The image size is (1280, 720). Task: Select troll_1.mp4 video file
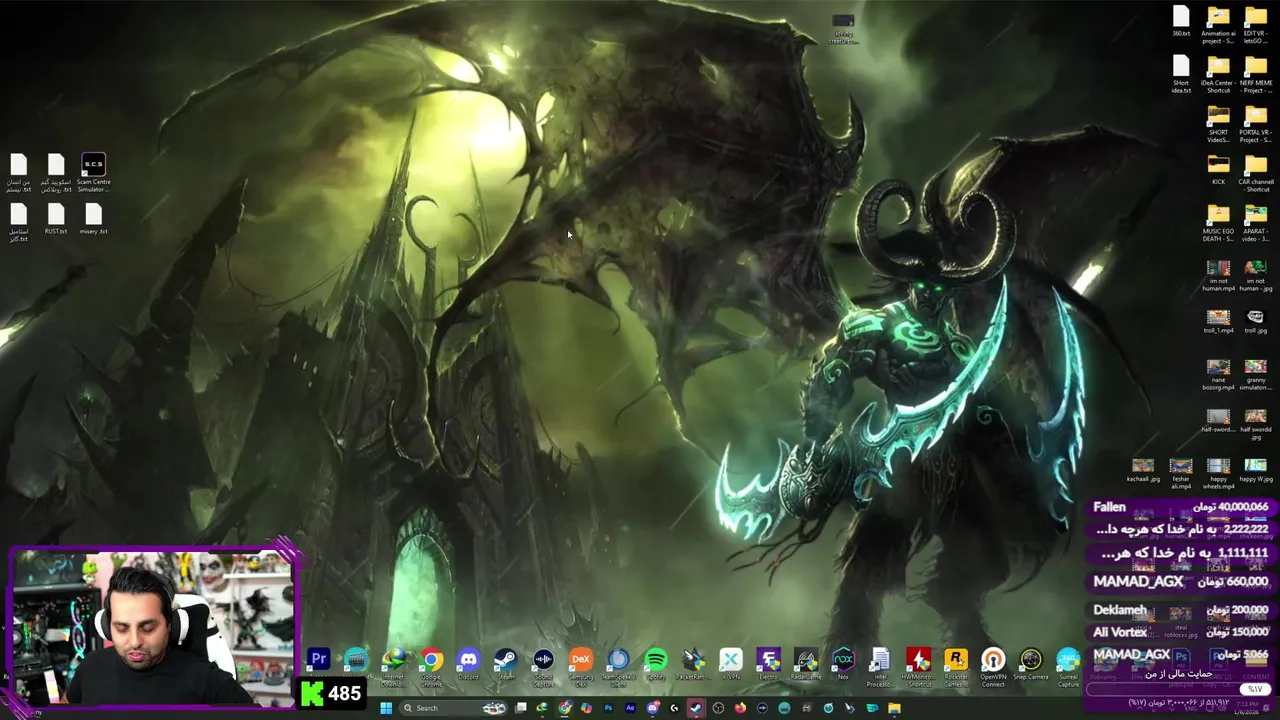[1218, 321]
